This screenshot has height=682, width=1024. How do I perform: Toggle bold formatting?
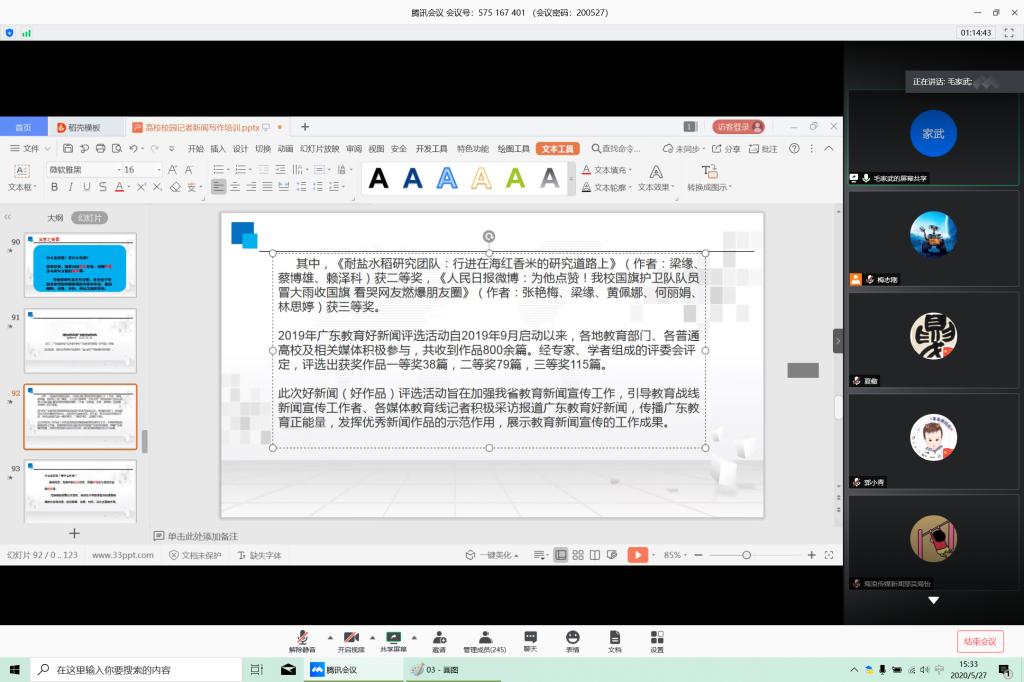pyautogui.click(x=55, y=186)
